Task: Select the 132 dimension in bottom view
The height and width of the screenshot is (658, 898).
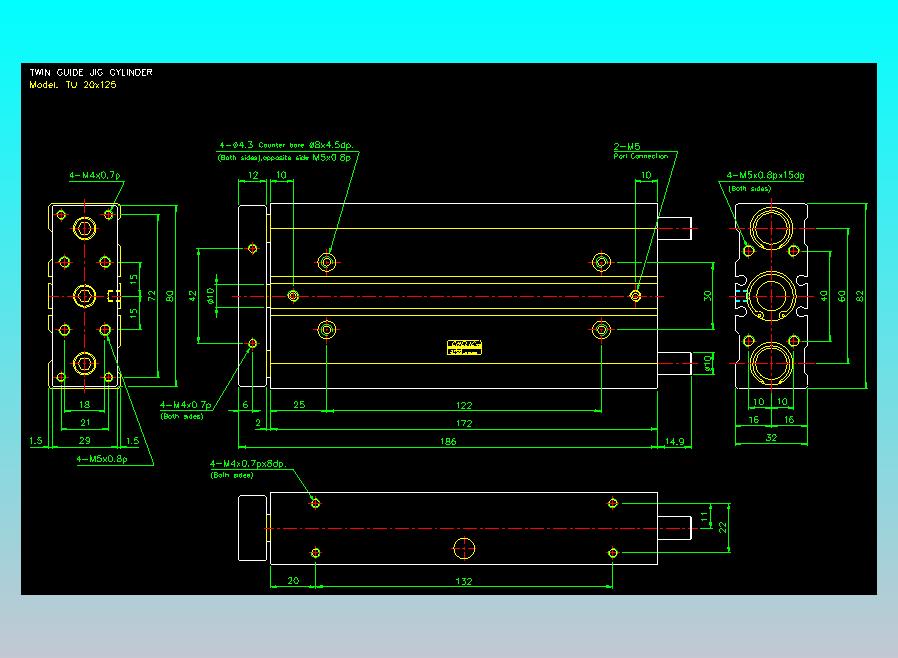Action: (464, 581)
